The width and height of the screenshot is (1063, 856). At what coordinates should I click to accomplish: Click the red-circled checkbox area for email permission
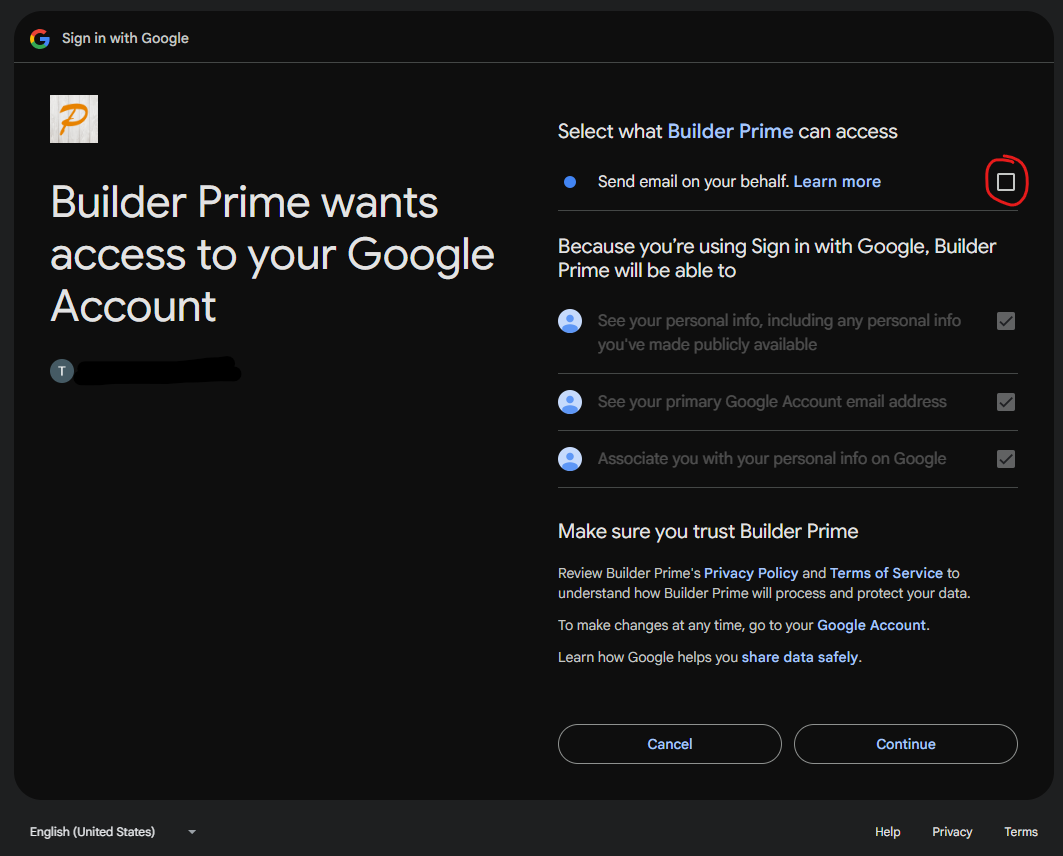tap(1006, 181)
